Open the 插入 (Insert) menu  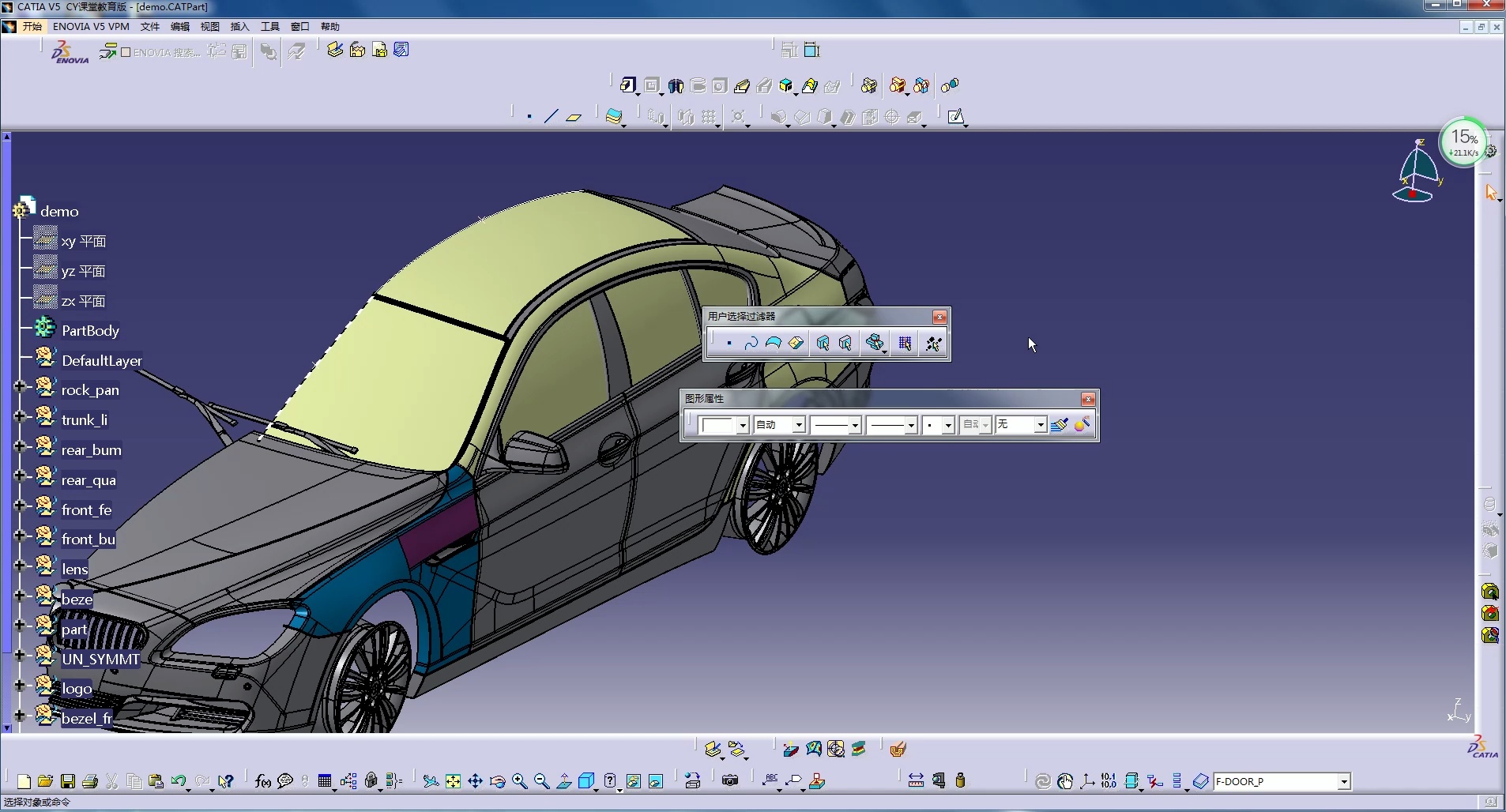coord(239,27)
